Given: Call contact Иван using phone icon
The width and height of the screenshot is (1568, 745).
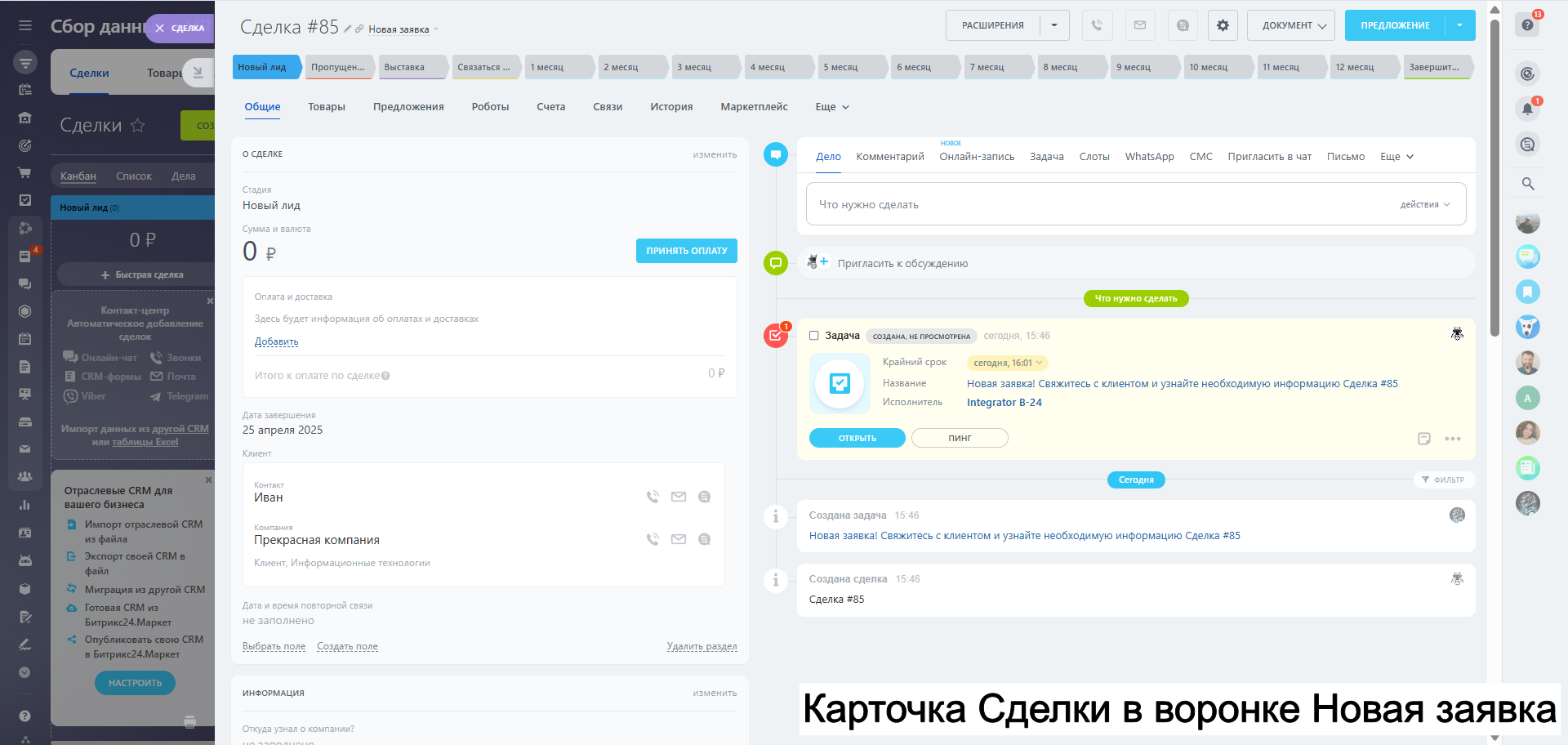Looking at the screenshot, I should [x=653, y=497].
